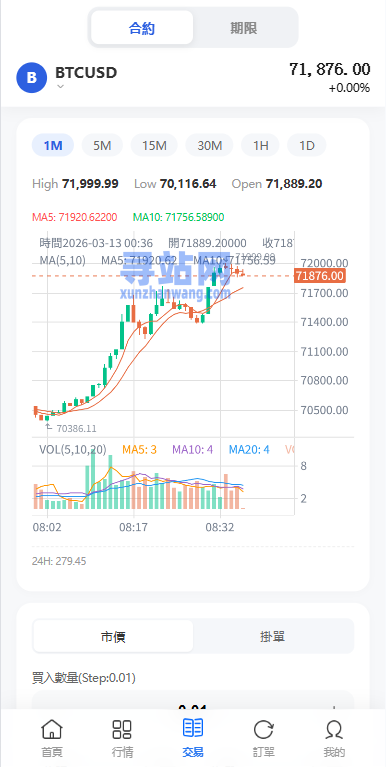Expand the BTCUSD symbol chevron
This screenshot has width=386, height=767.
tap(60, 86)
